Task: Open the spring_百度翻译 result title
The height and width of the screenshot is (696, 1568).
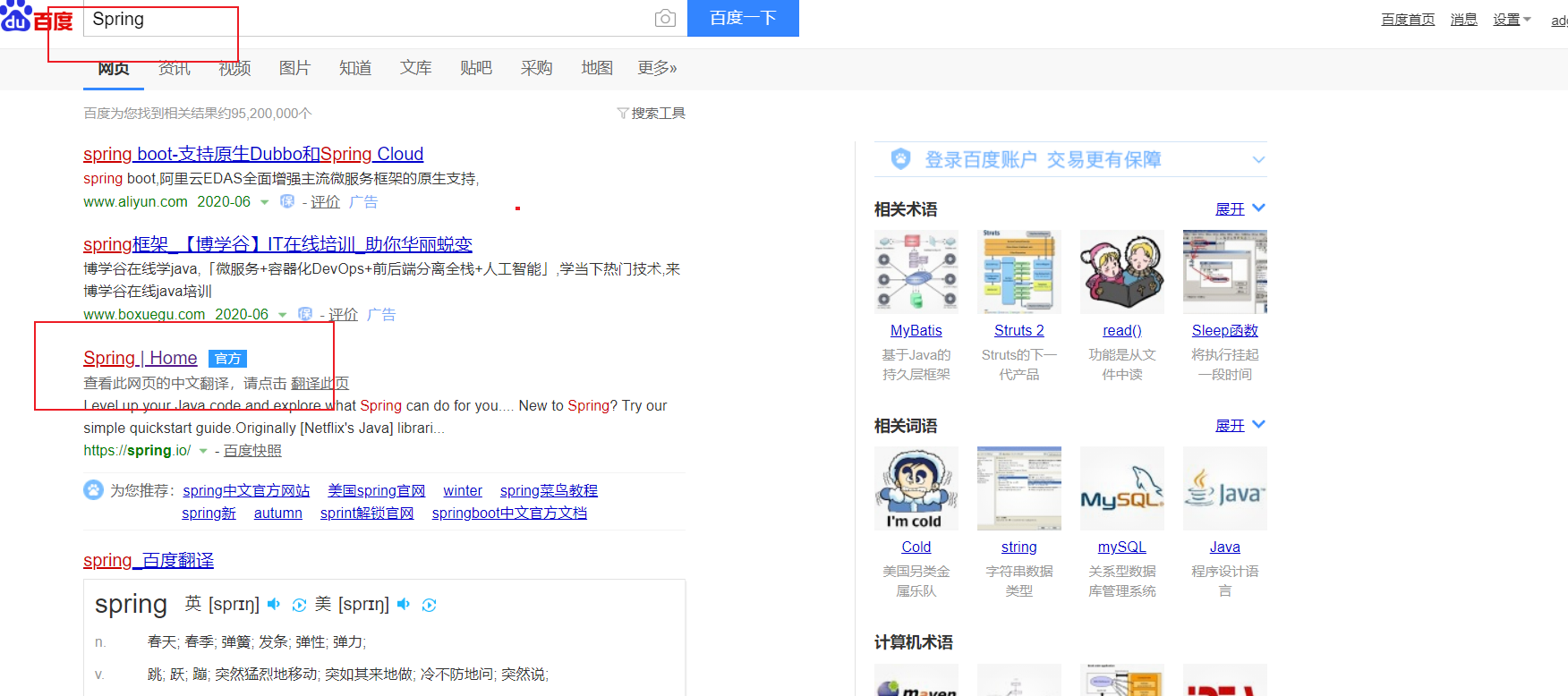Action: [x=149, y=560]
